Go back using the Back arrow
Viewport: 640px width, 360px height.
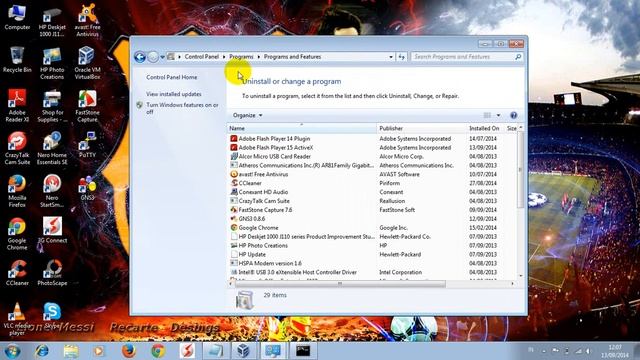coord(140,57)
